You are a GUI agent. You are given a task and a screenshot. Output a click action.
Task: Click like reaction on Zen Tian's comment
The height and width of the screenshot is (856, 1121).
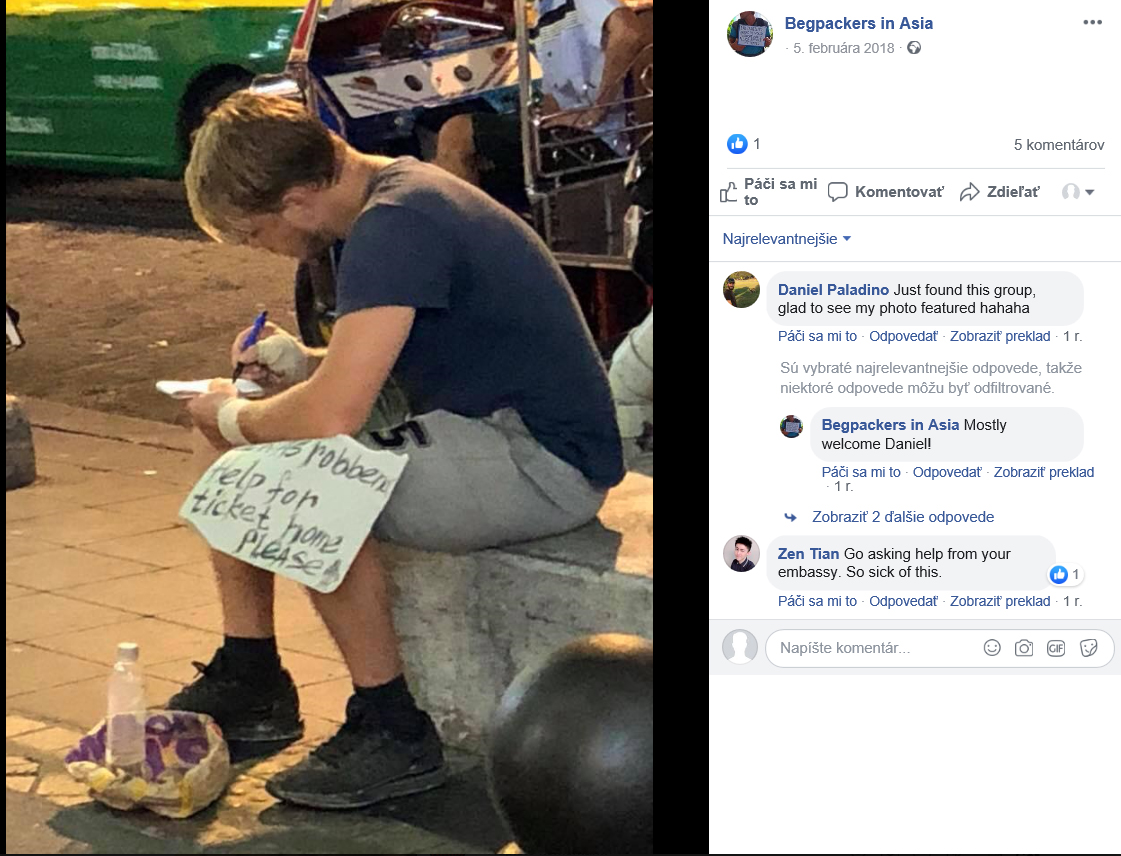pos(1059,574)
